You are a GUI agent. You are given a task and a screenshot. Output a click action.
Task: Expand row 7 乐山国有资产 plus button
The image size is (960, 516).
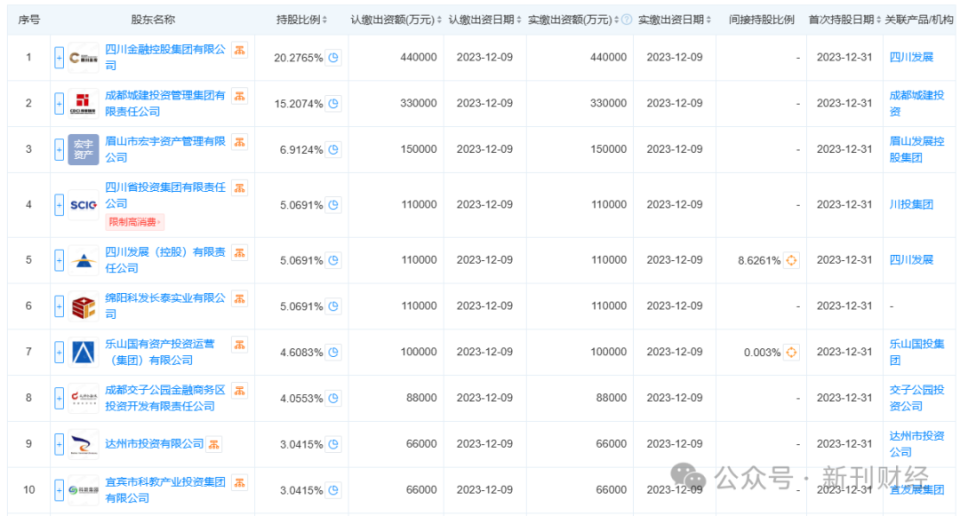tap(59, 352)
